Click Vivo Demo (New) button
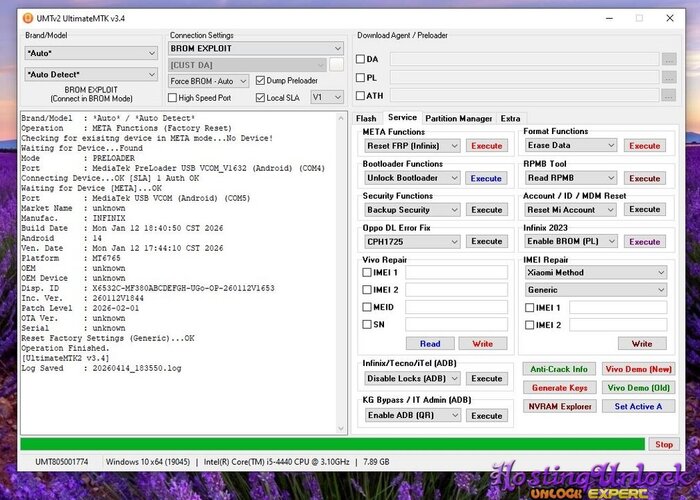The image size is (700, 500). pos(638,369)
